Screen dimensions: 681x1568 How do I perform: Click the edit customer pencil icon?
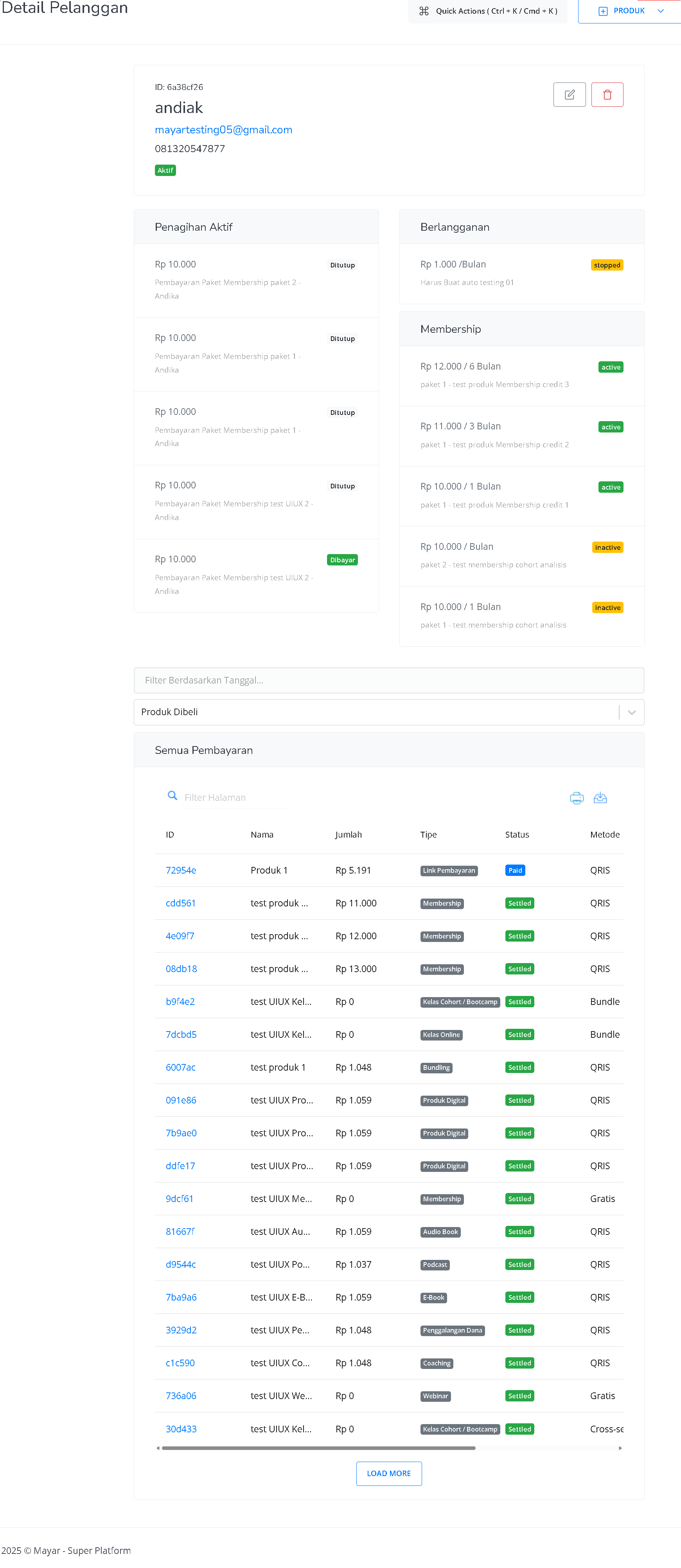[569, 95]
